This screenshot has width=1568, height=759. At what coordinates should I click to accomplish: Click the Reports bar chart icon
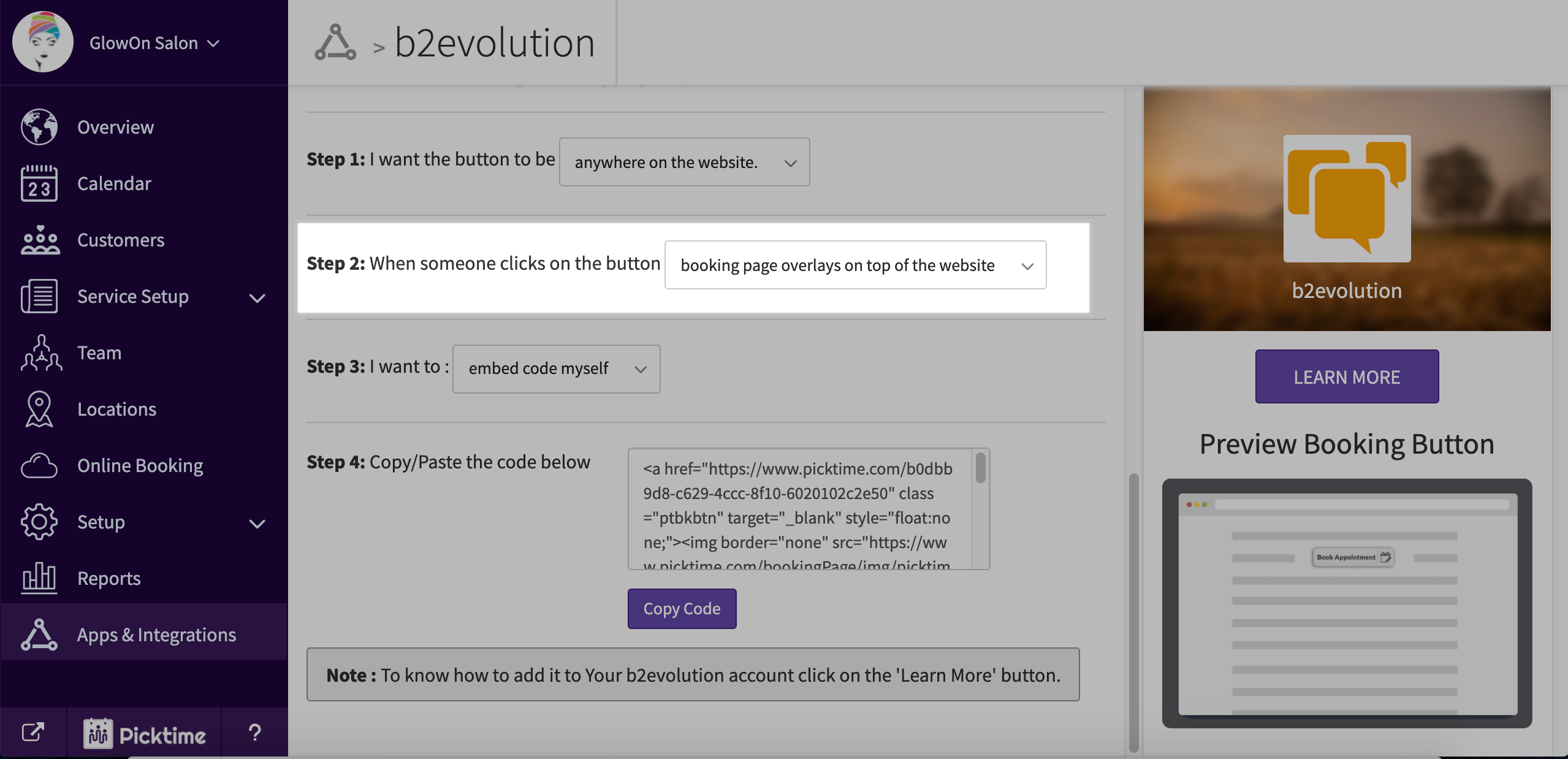coord(39,578)
